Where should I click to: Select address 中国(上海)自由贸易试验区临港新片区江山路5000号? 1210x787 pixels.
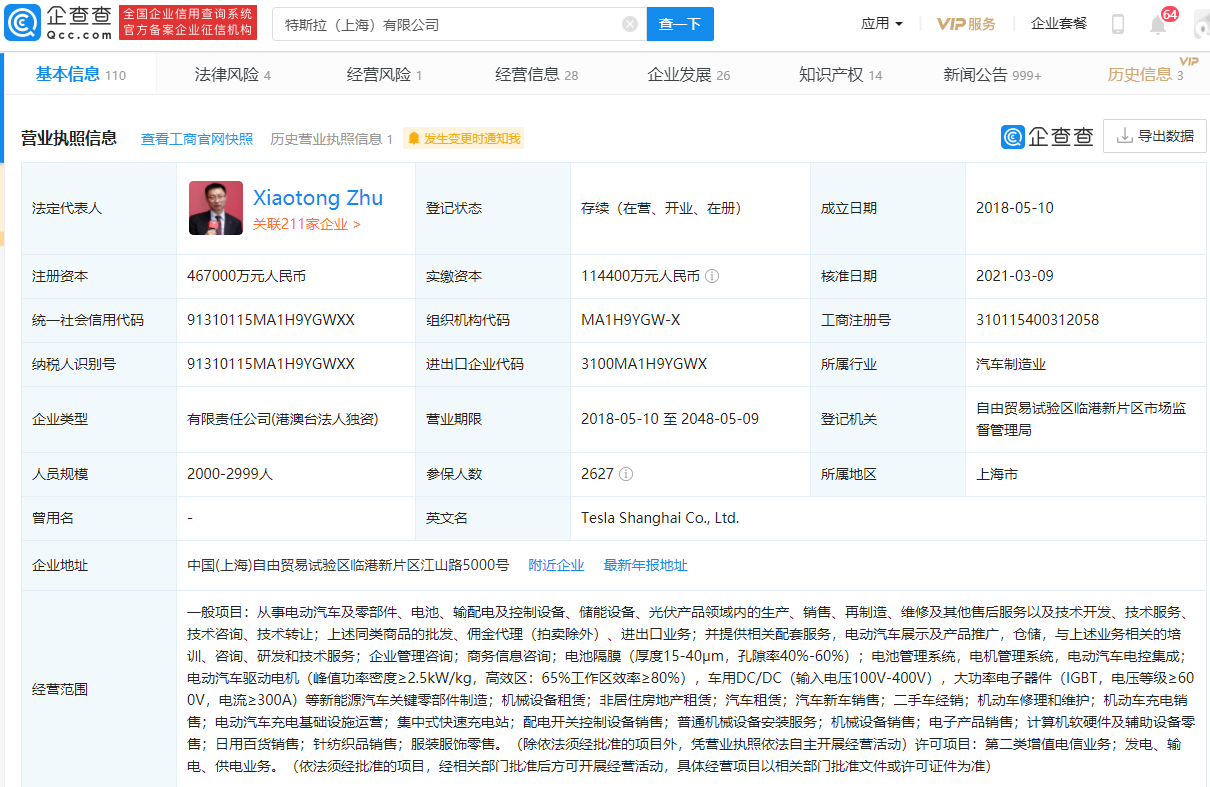tap(348, 565)
